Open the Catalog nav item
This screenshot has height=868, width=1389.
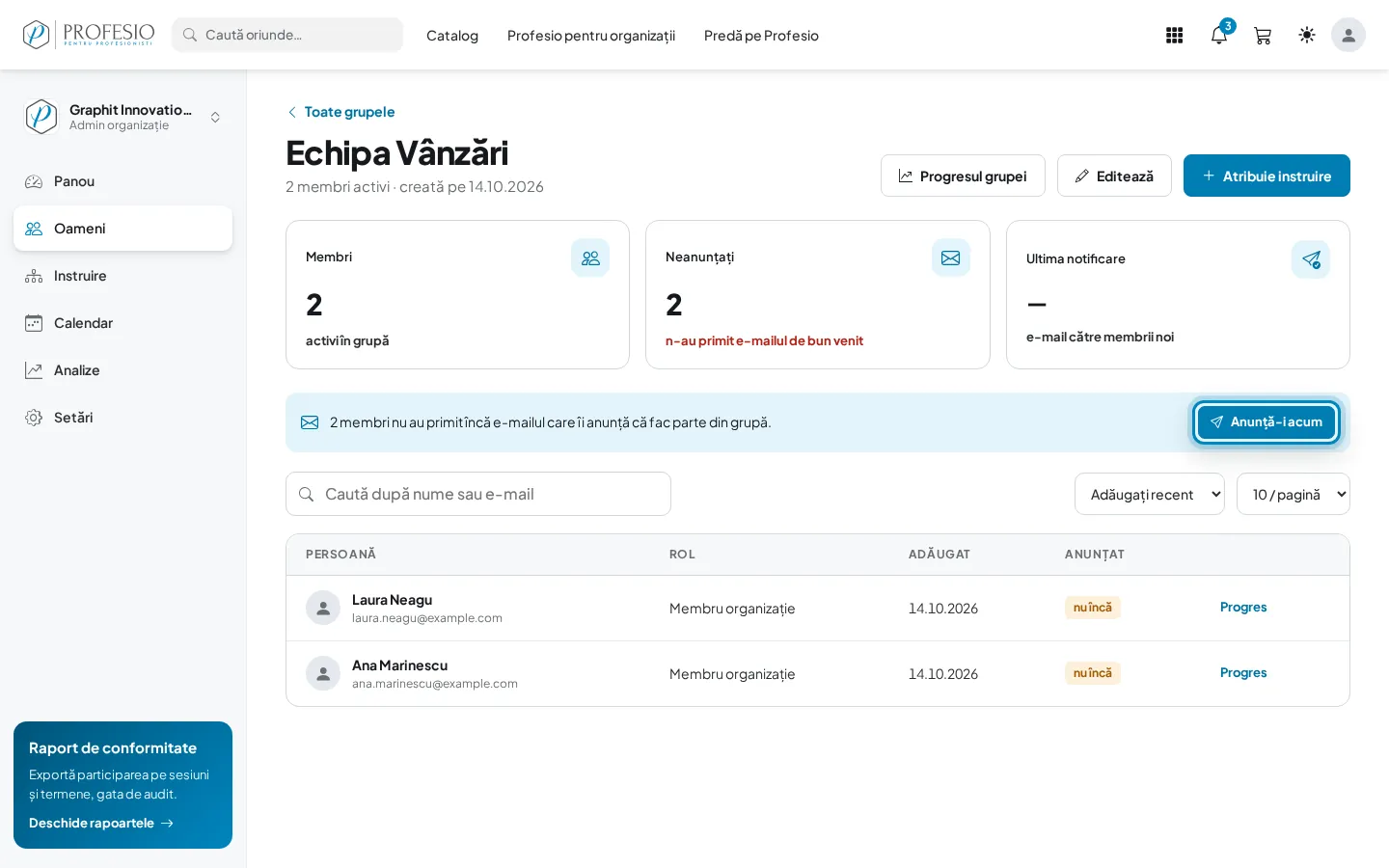pos(452,36)
